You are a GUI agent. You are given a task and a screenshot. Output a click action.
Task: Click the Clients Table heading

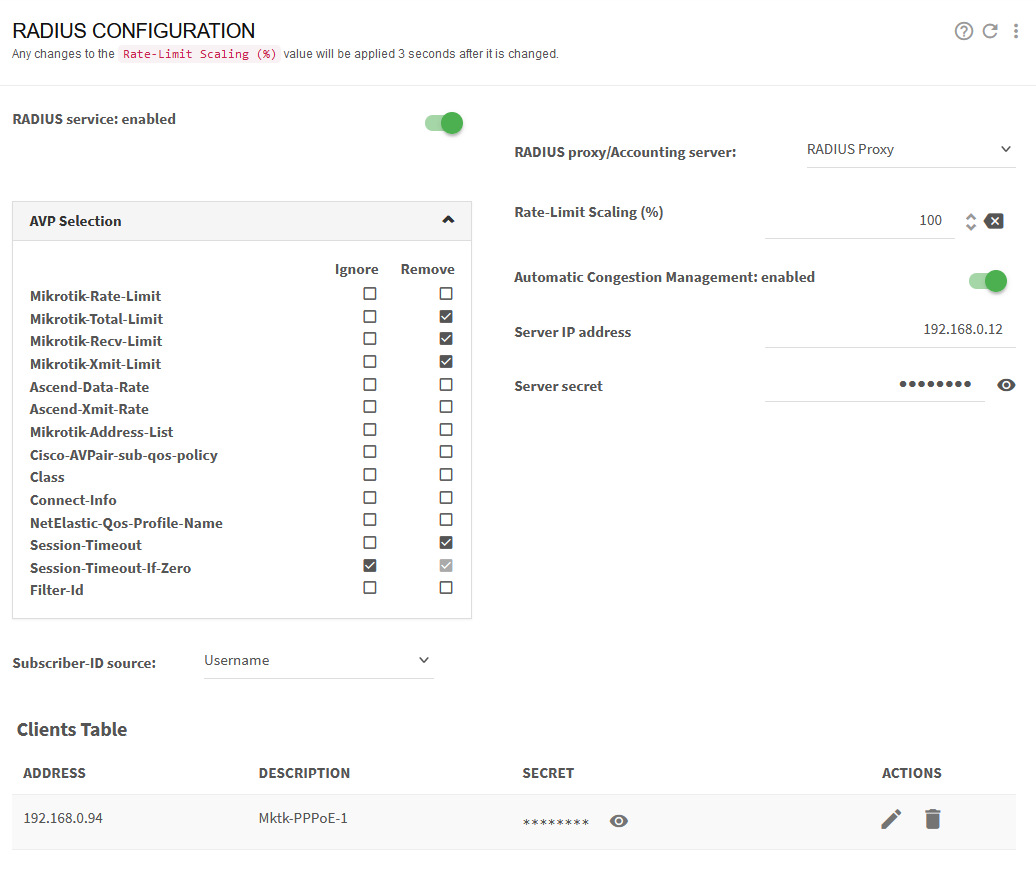(71, 729)
